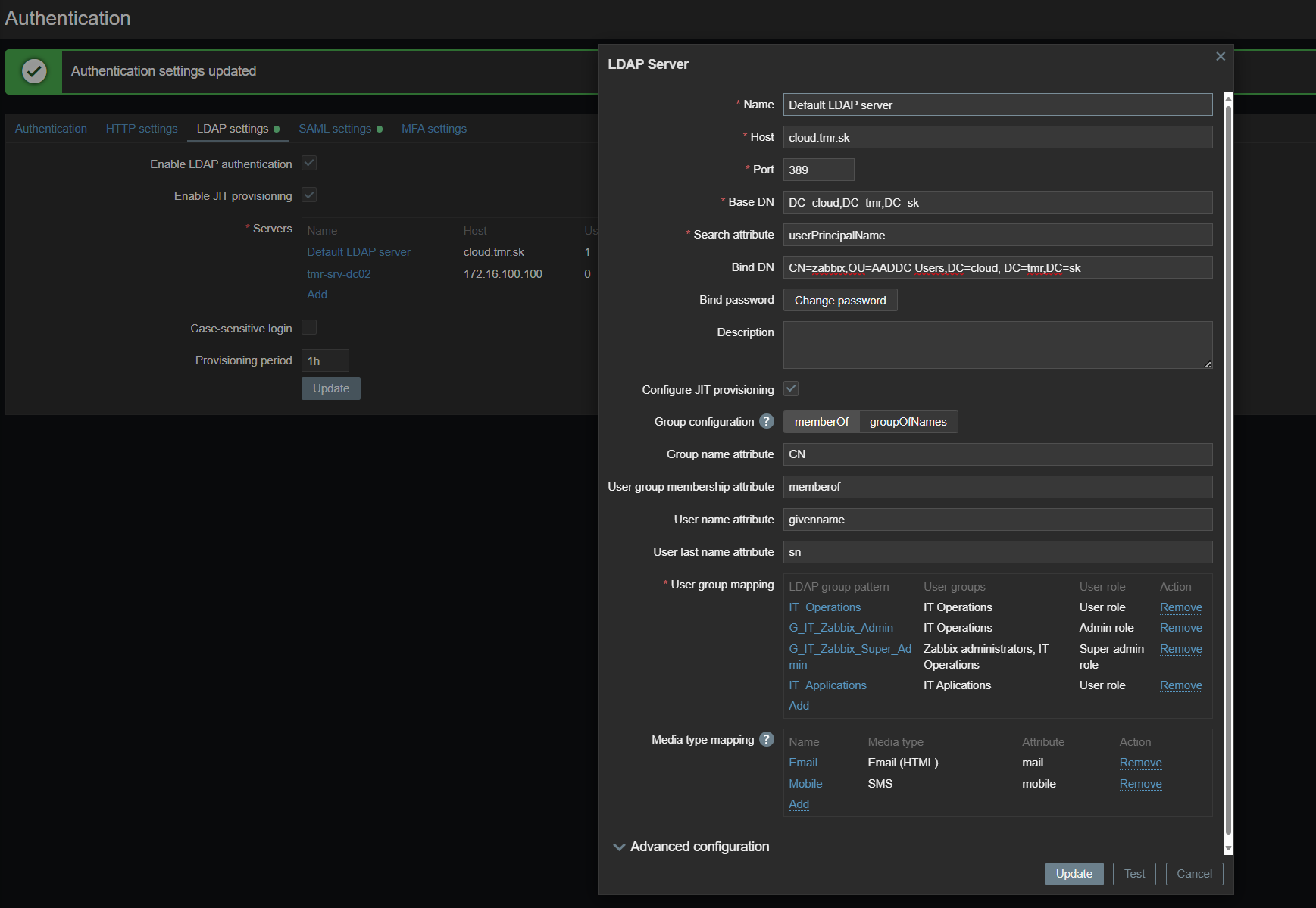The width and height of the screenshot is (1316, 908).
Task: Click the Group configuration help icon
Action: (767, 422)
